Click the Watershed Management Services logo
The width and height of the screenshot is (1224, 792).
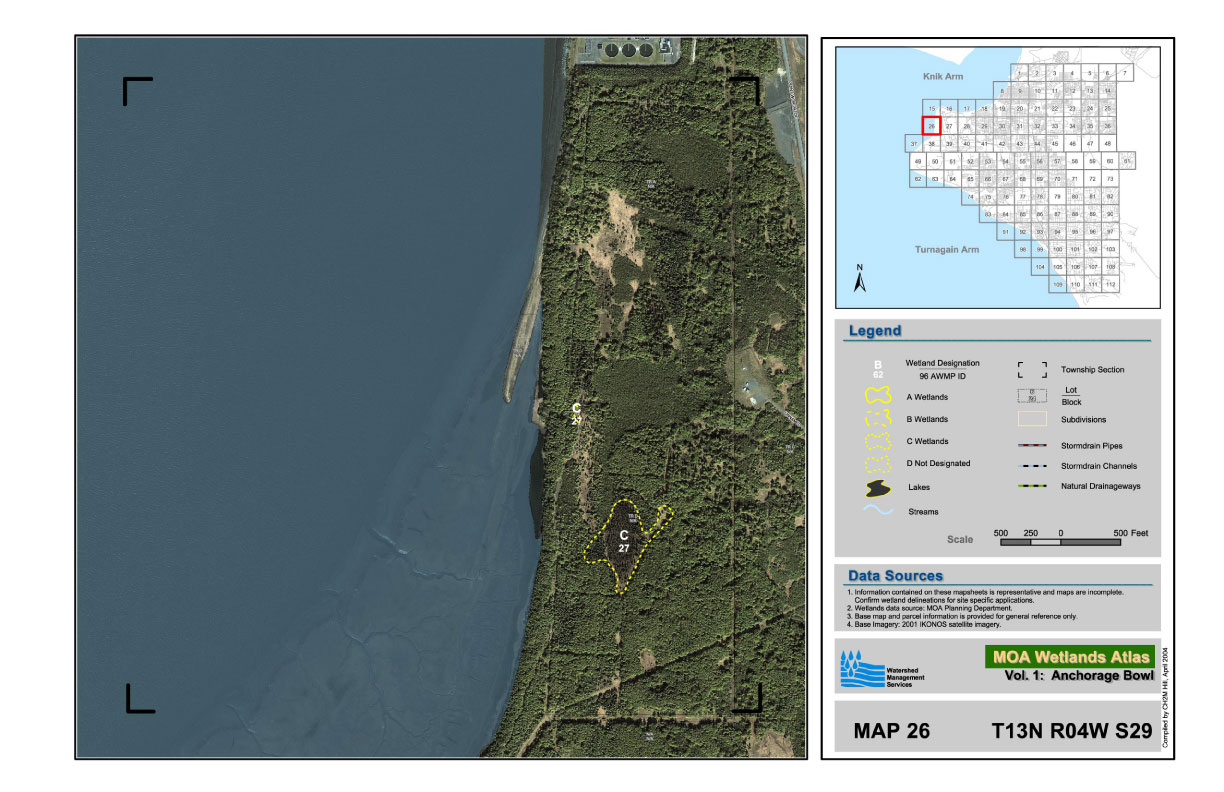(x=883, y=669)
